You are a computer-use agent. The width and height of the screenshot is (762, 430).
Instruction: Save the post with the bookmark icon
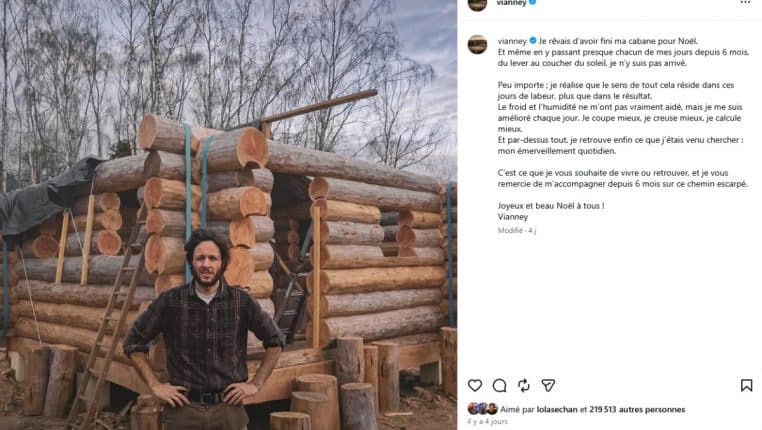click(746, 385)
